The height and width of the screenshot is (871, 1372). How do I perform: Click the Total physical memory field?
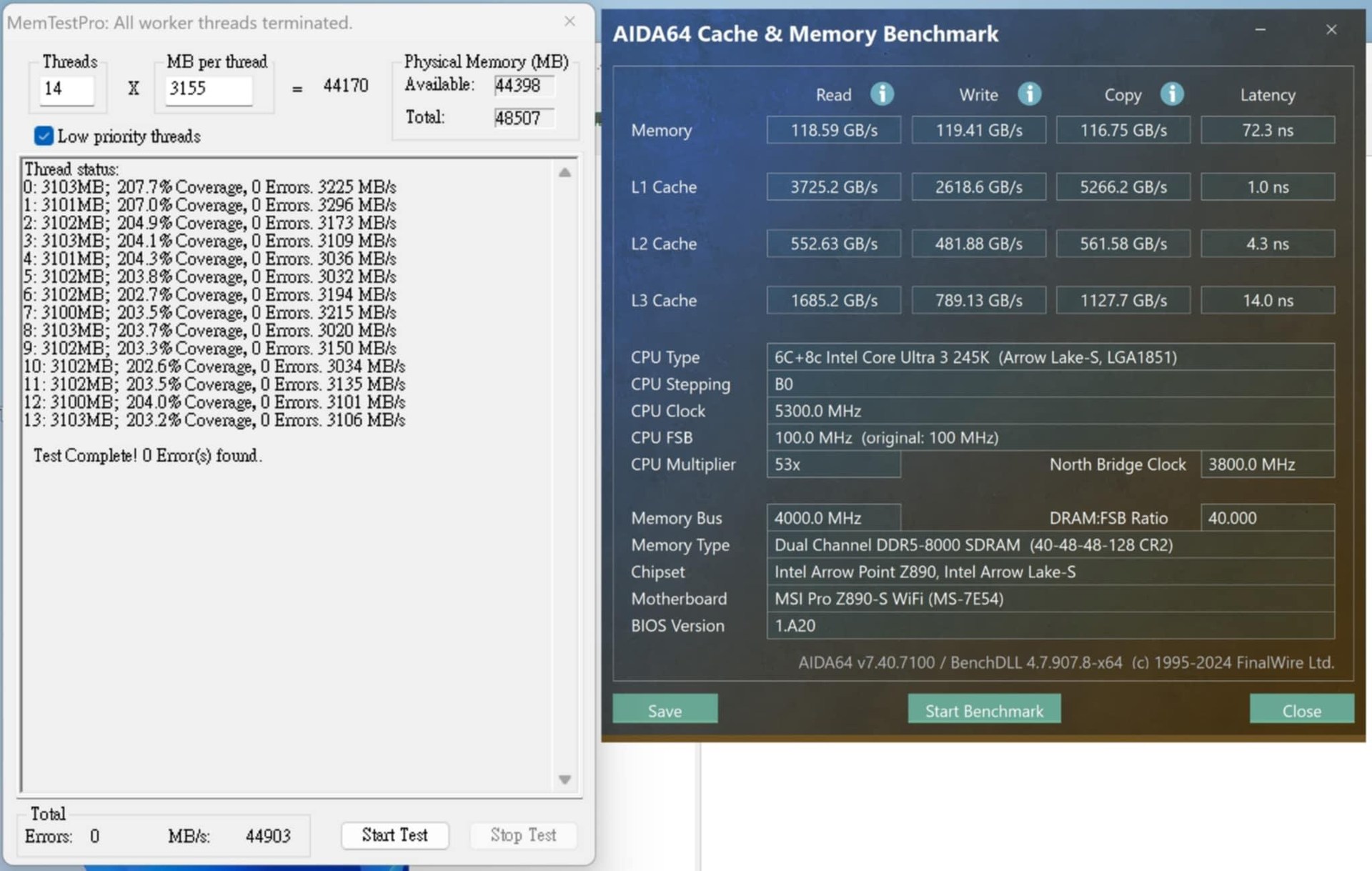click(523, 118)
